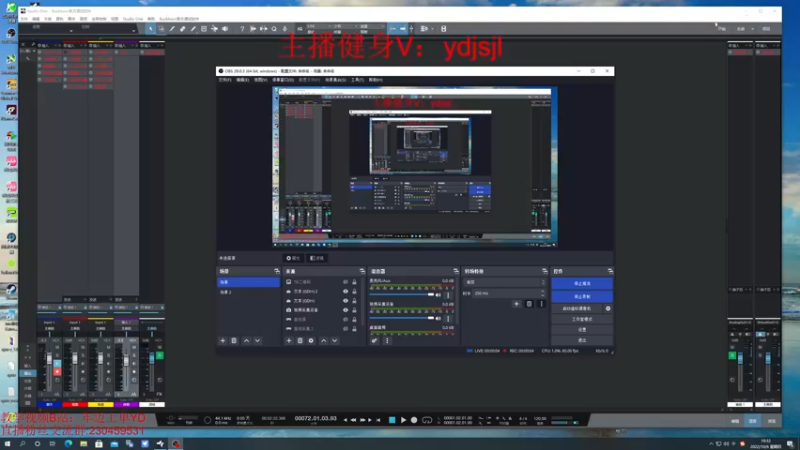Click the microphone icon in Studio One toolbar
800x450 pixels.
[x=285, y=29]
